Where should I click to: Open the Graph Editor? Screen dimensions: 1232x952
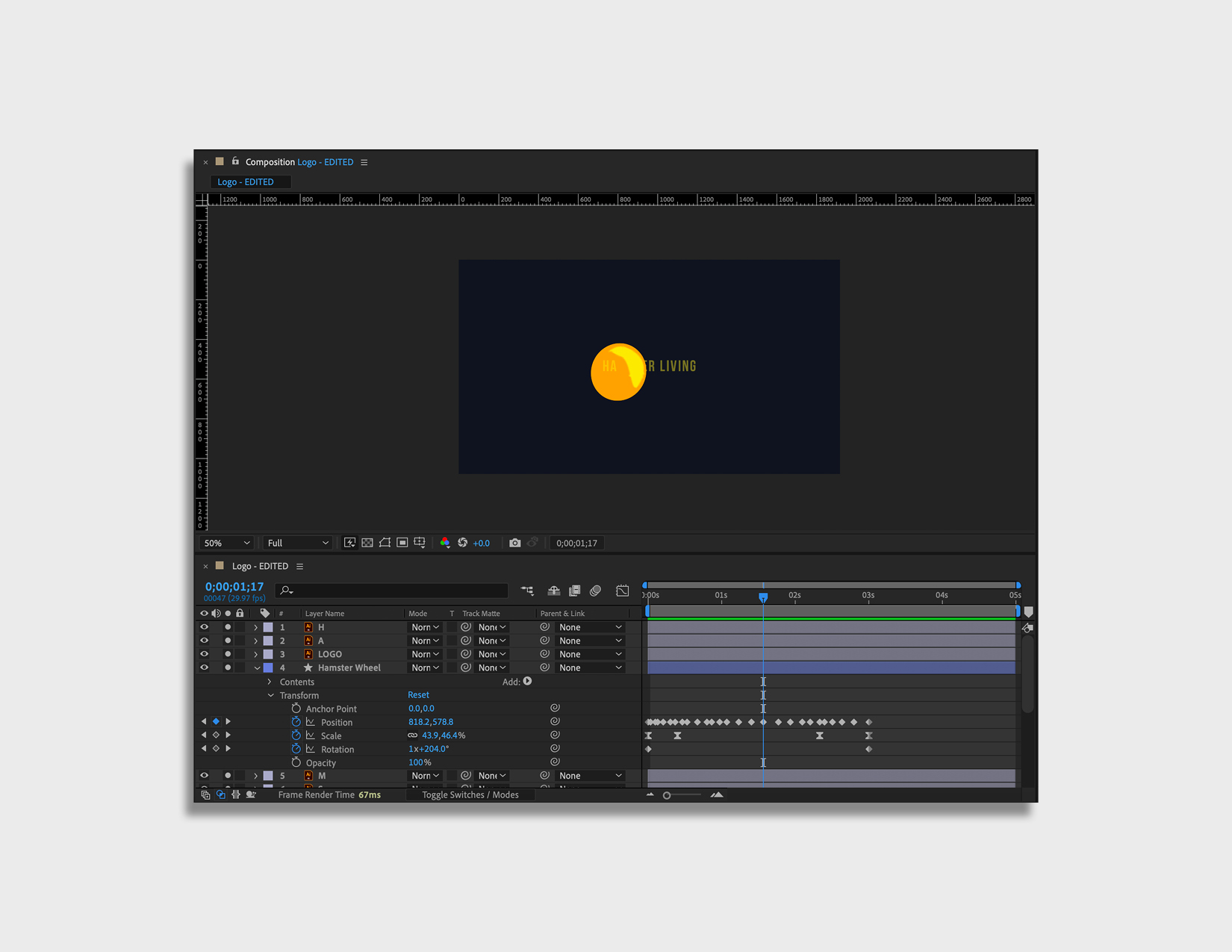622,591
